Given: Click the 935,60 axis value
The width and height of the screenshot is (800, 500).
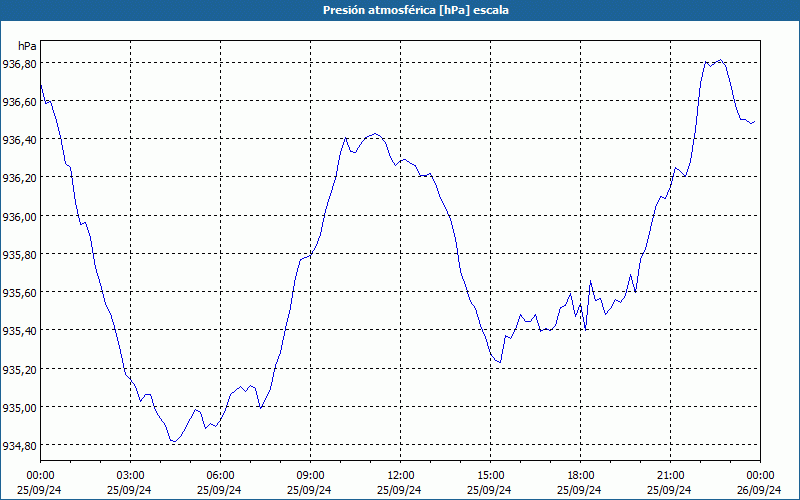Looking at the screenshot, I should click(19, 293).
